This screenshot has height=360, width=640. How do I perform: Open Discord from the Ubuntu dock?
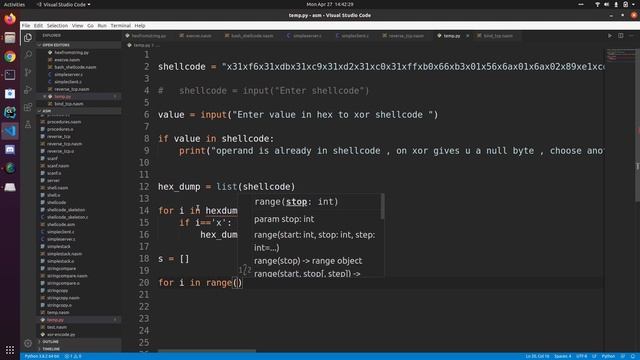(10, 149)
